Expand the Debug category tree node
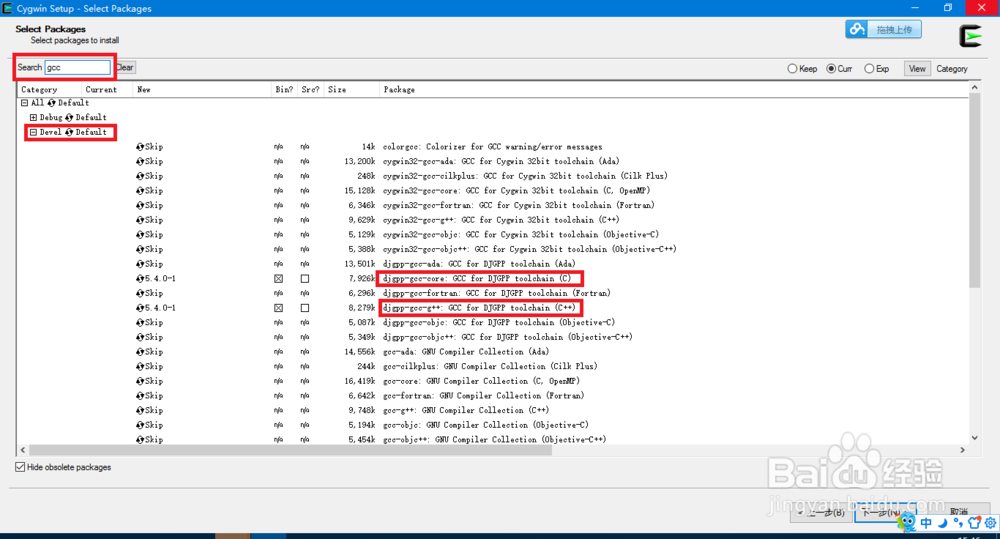 34,117
